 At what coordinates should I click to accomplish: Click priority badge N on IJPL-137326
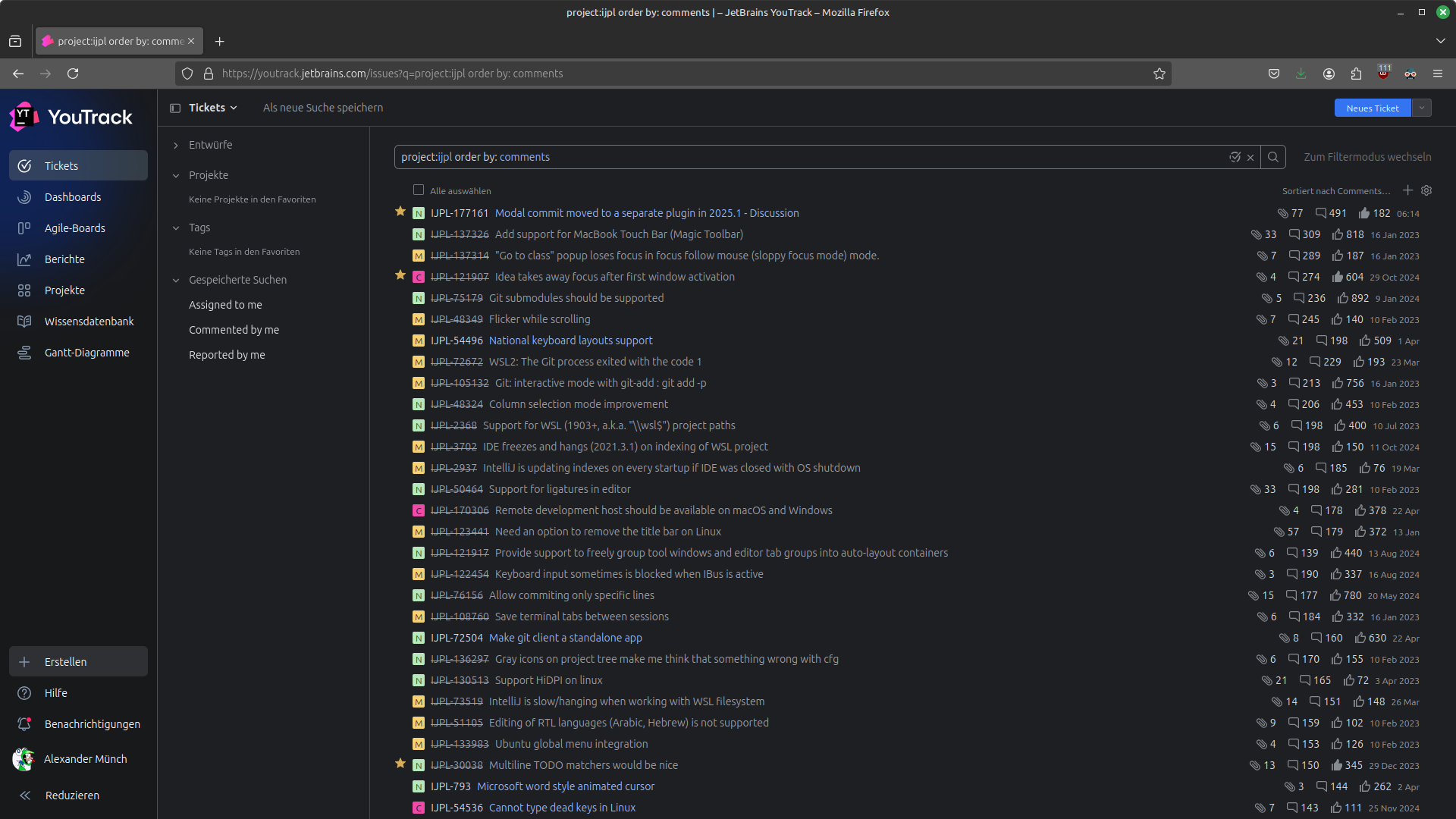point(418,234)
